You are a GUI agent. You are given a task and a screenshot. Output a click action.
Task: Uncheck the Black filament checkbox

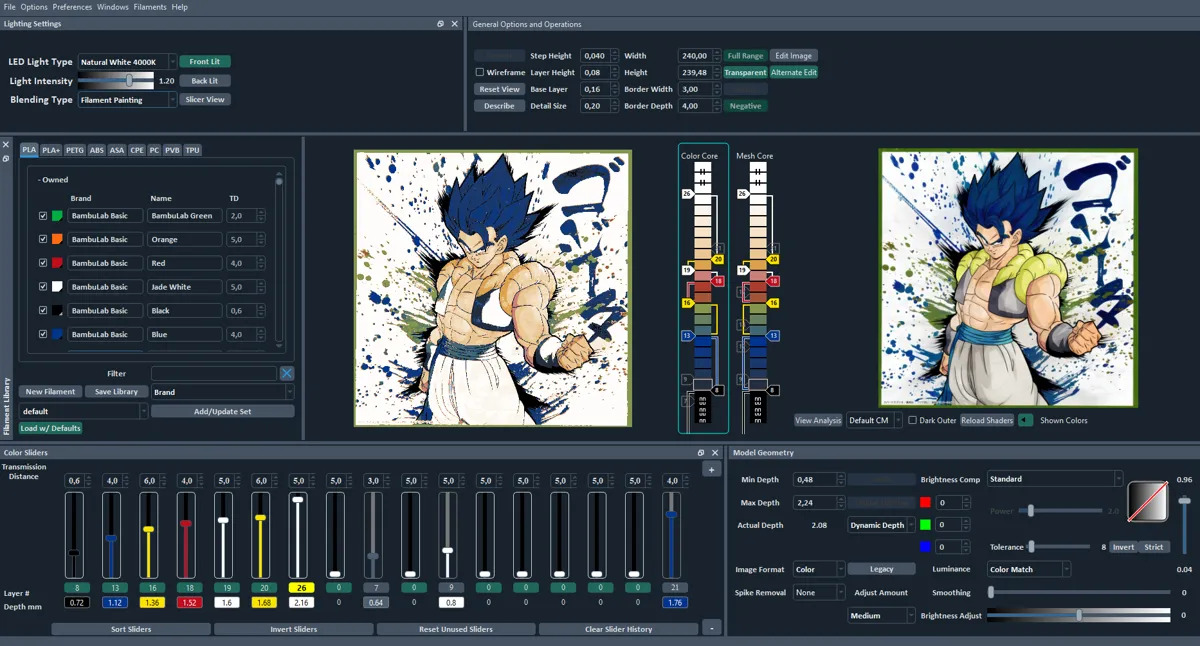43,311
